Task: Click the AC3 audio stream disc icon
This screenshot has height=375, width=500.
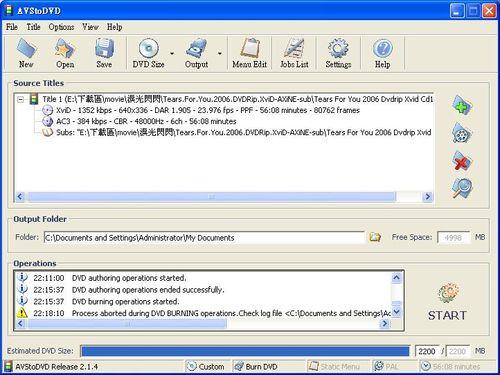Action: pyautogui.click(x=48, y=121)
